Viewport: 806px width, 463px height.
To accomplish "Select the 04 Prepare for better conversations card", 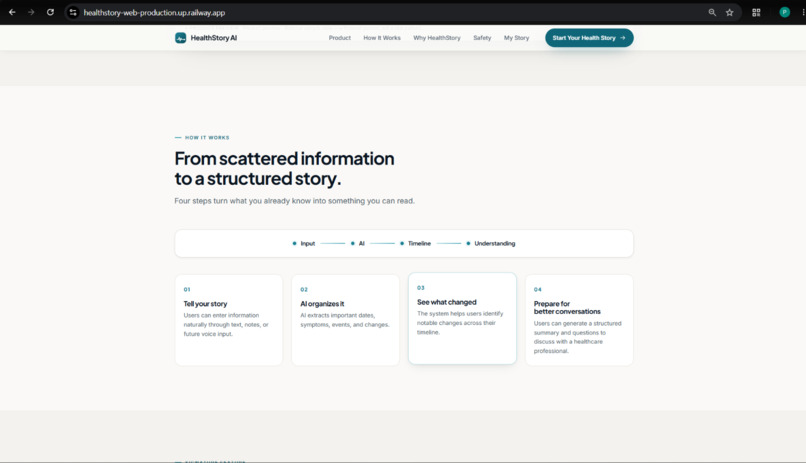I will (x=579, y=320).
